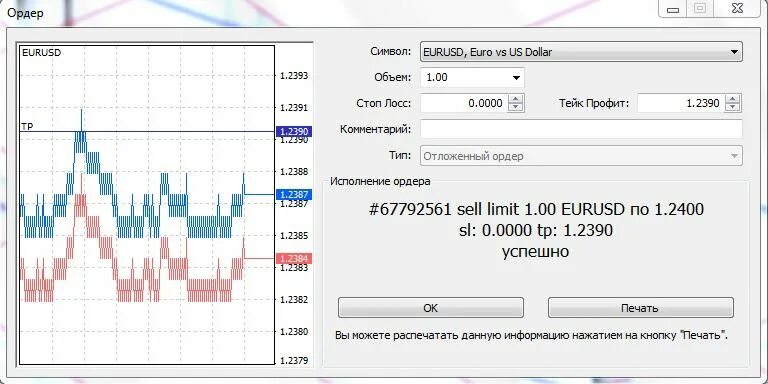Click the 1.2379 price axis label
The width and height of the screenshot is (768, 384).
[x=294, y=360]
